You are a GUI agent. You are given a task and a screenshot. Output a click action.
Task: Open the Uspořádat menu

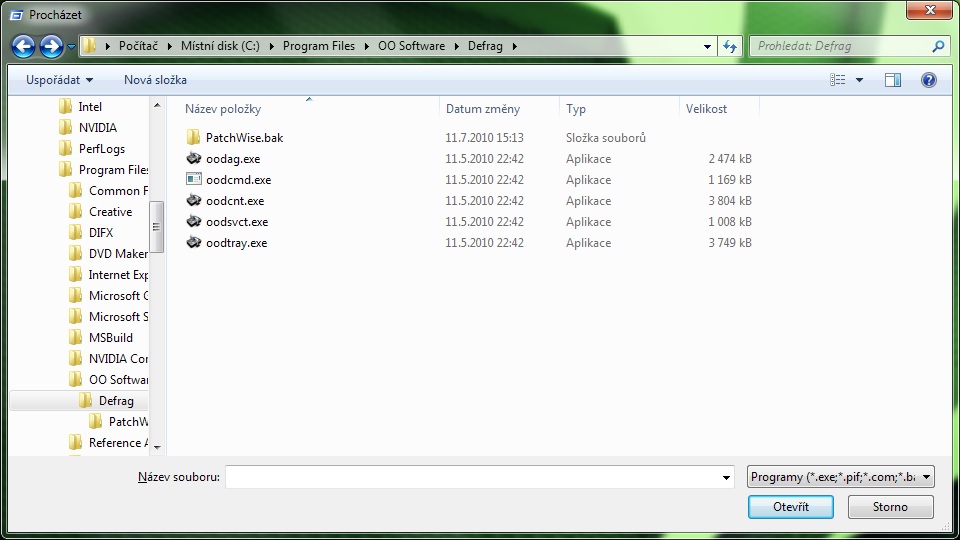(59, 80)
